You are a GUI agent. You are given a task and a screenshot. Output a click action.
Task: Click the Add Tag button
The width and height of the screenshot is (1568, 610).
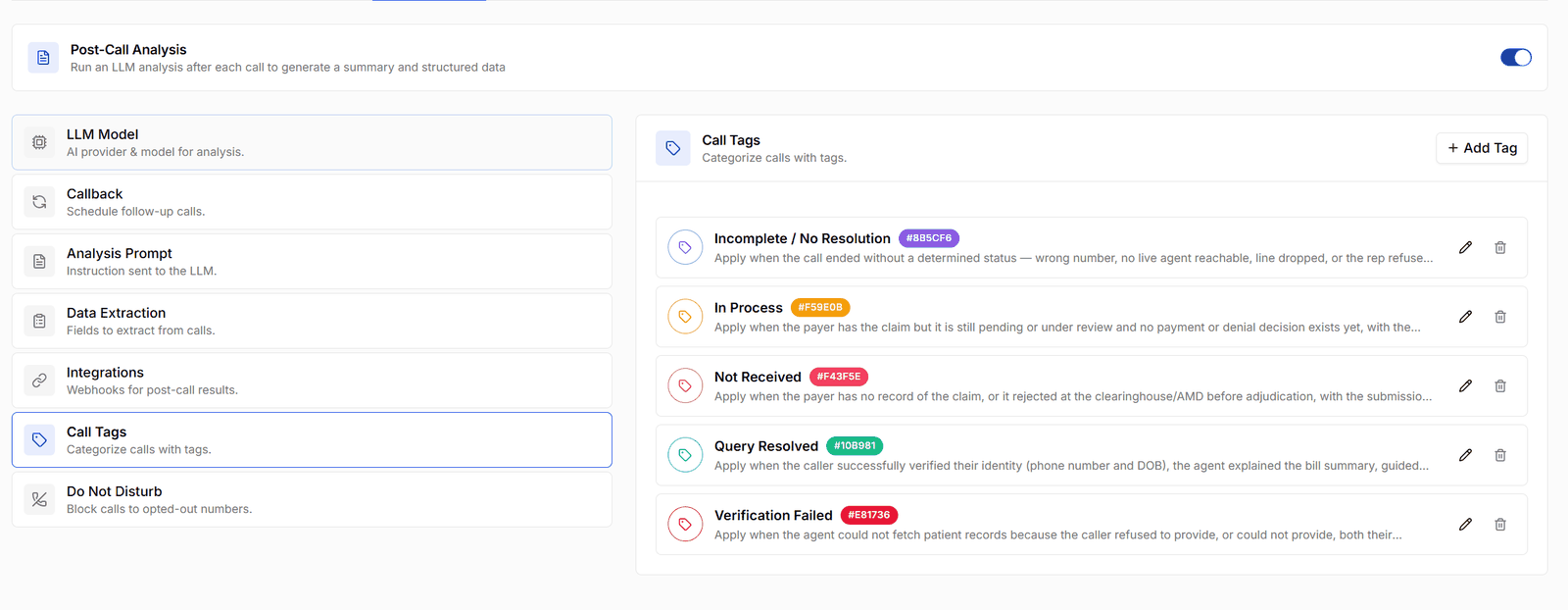click(x=1482, y=148)
